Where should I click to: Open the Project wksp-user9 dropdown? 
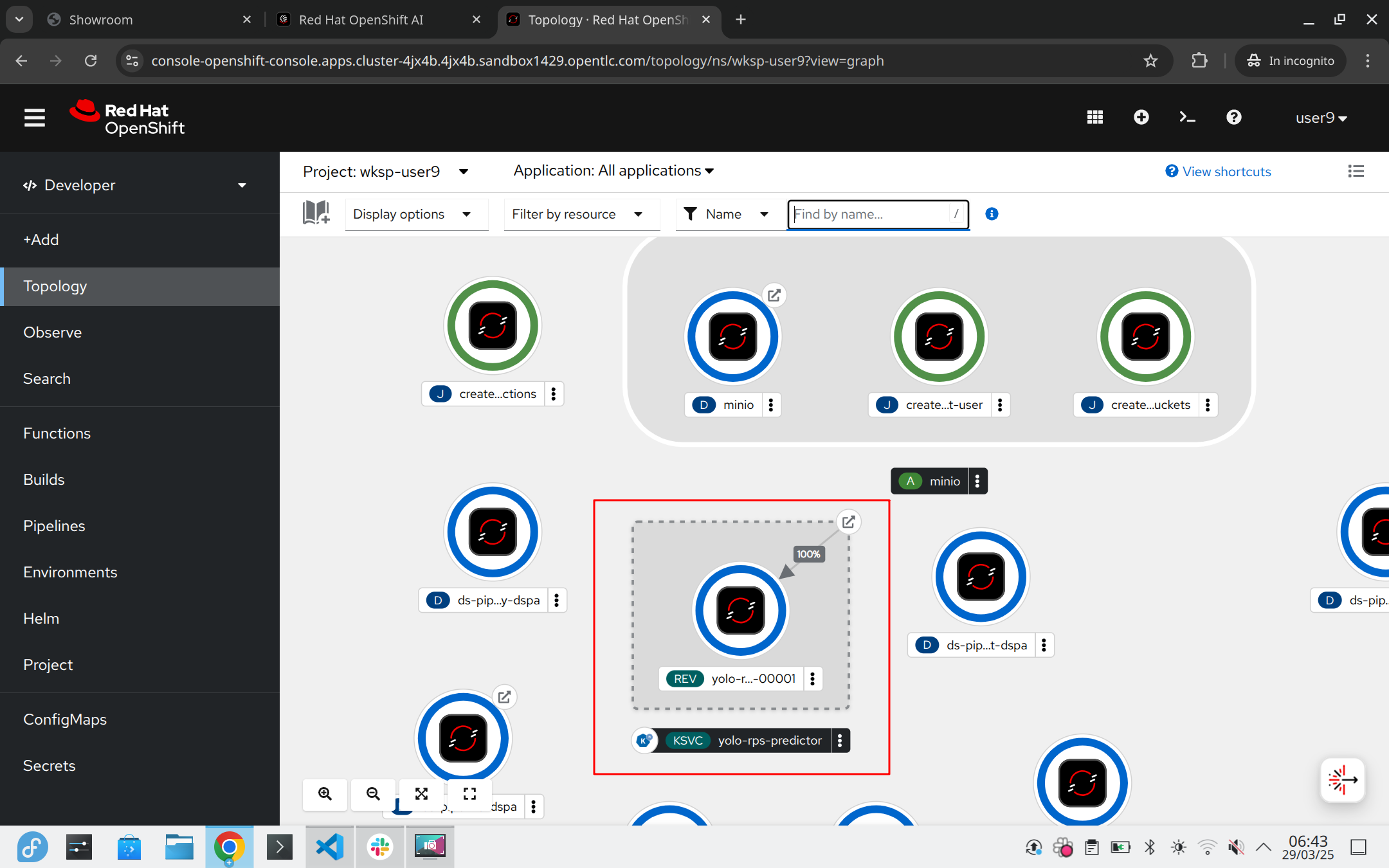click(386, 172)
